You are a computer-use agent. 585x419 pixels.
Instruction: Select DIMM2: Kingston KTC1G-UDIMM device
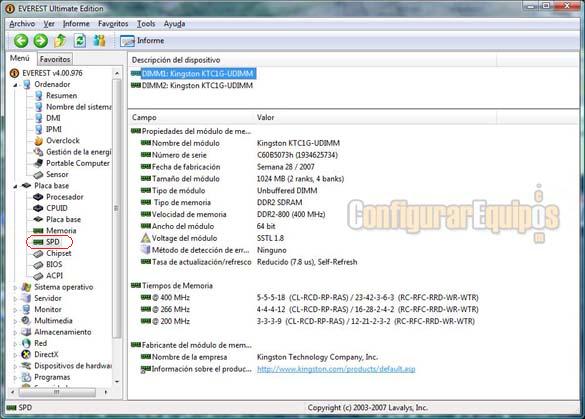(197, 85)
